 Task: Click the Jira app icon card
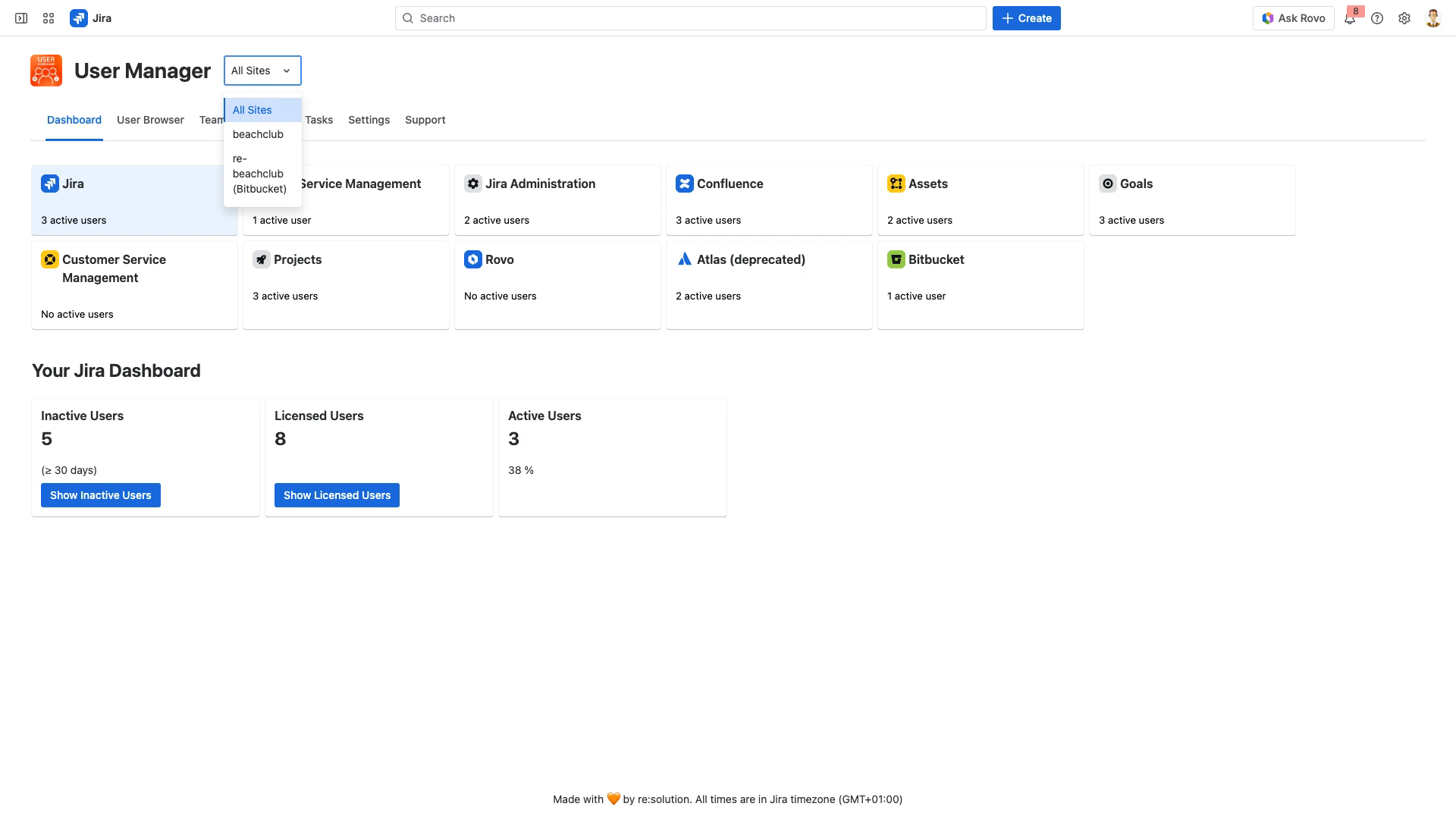click(49, 184)
